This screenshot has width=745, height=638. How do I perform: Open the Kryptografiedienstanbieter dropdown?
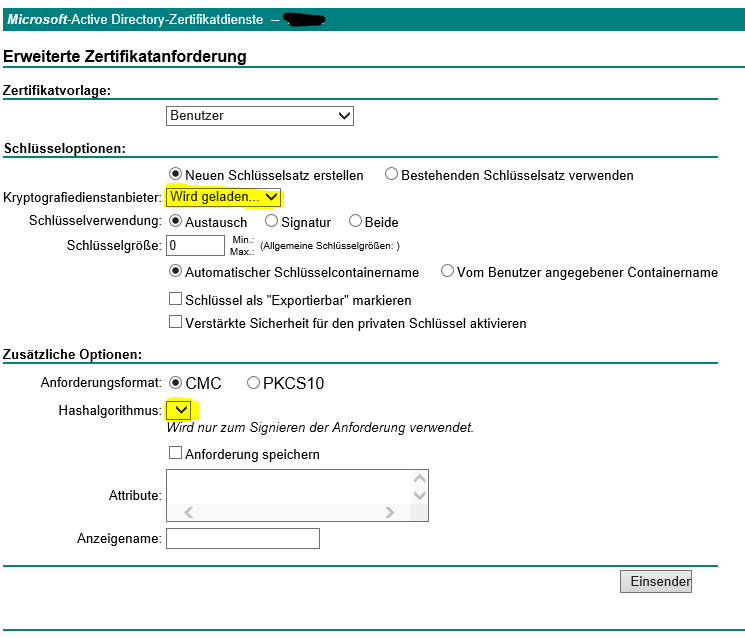point(223,197)
